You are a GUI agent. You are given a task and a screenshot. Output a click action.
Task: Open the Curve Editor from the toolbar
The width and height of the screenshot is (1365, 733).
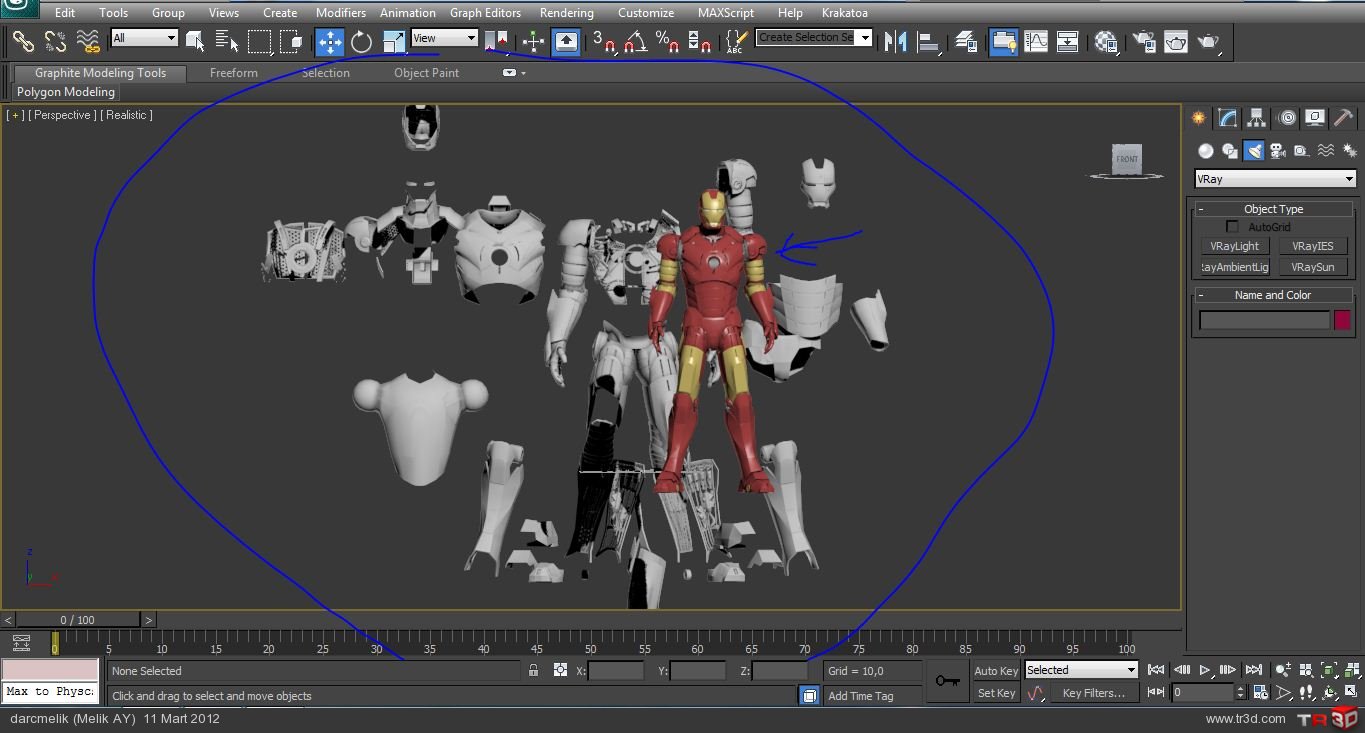(1036, 42)
